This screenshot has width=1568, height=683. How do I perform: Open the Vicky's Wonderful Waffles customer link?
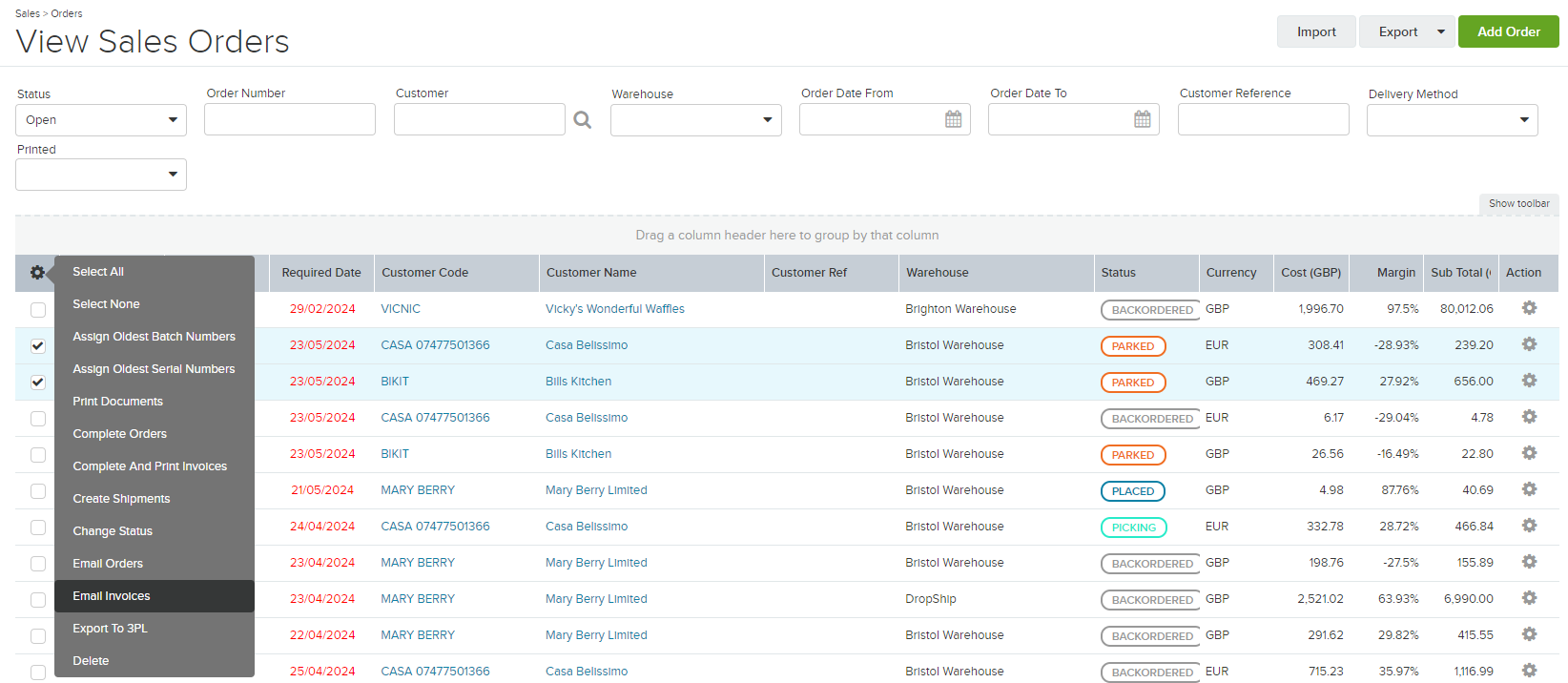pos(615,309)
